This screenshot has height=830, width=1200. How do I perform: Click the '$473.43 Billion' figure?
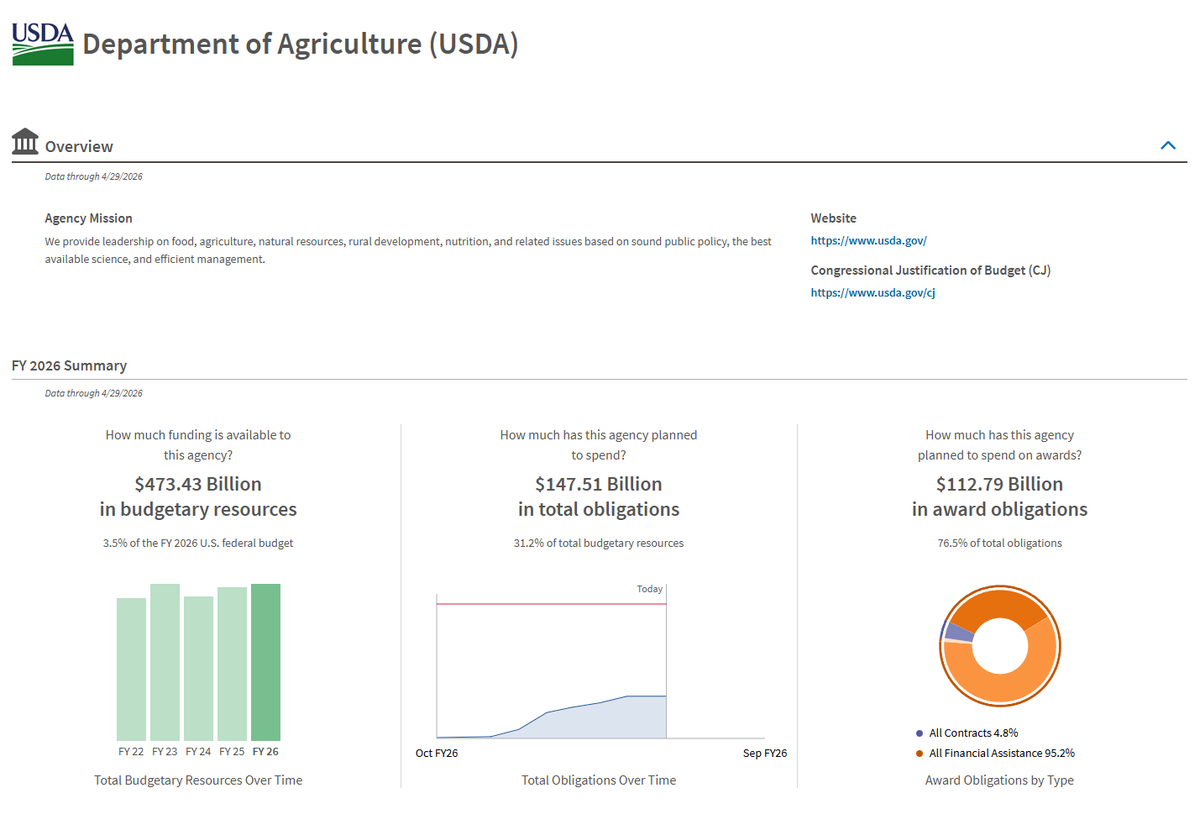[198, 484]
